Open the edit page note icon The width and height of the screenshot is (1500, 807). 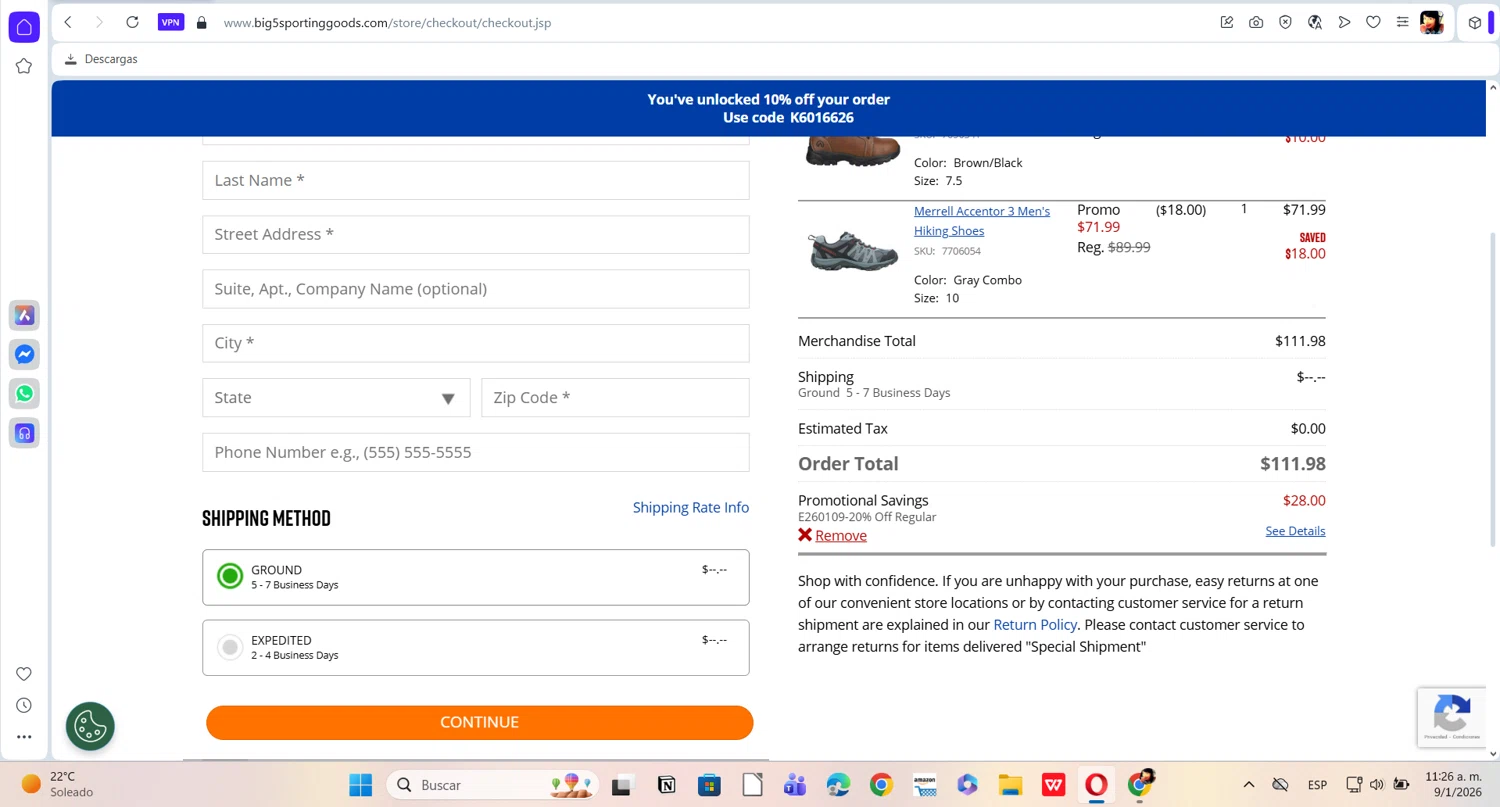tap(1227, 22)
